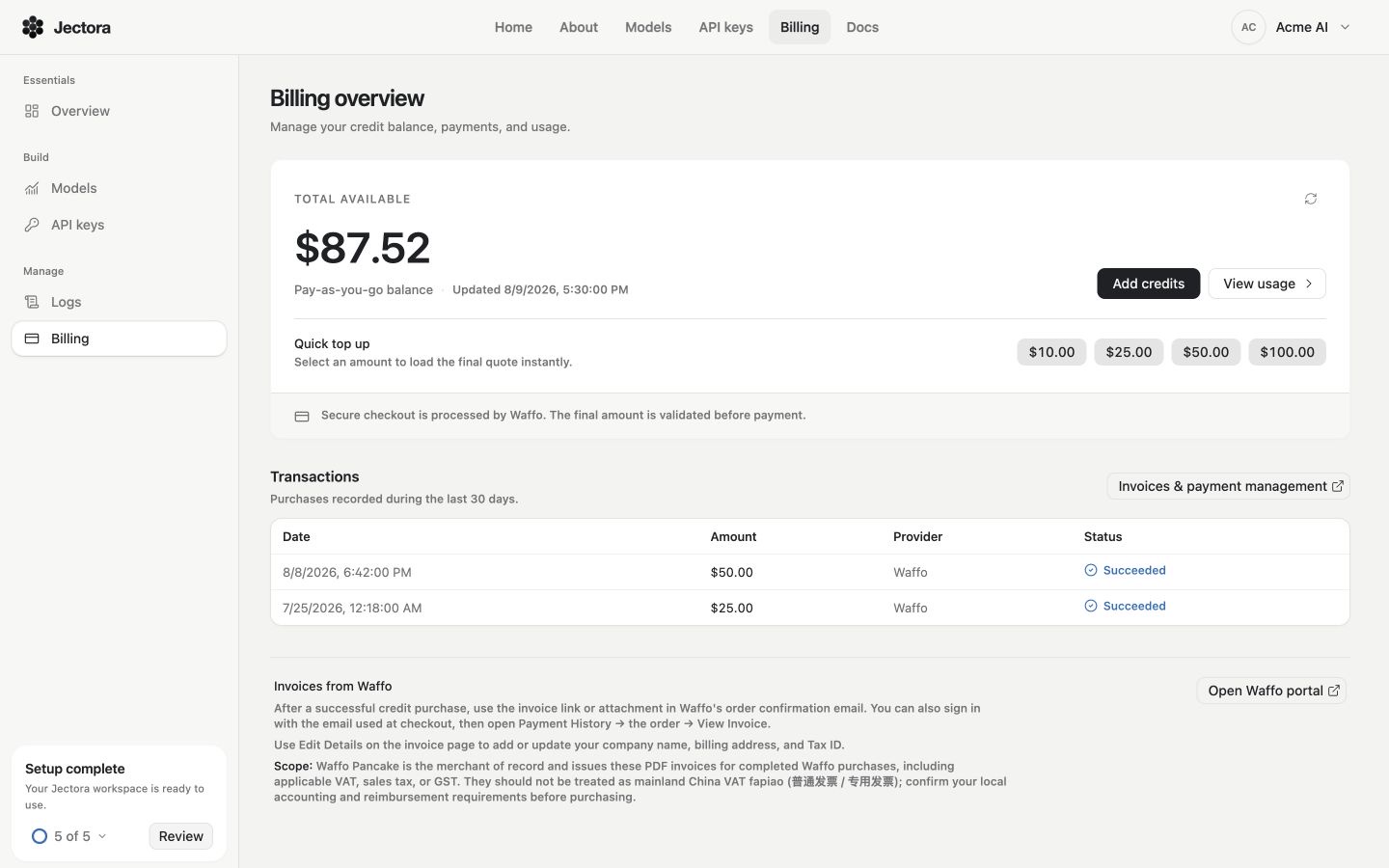Click the Succeeded check icon for $25.00 row

[x=1091, y=606]
